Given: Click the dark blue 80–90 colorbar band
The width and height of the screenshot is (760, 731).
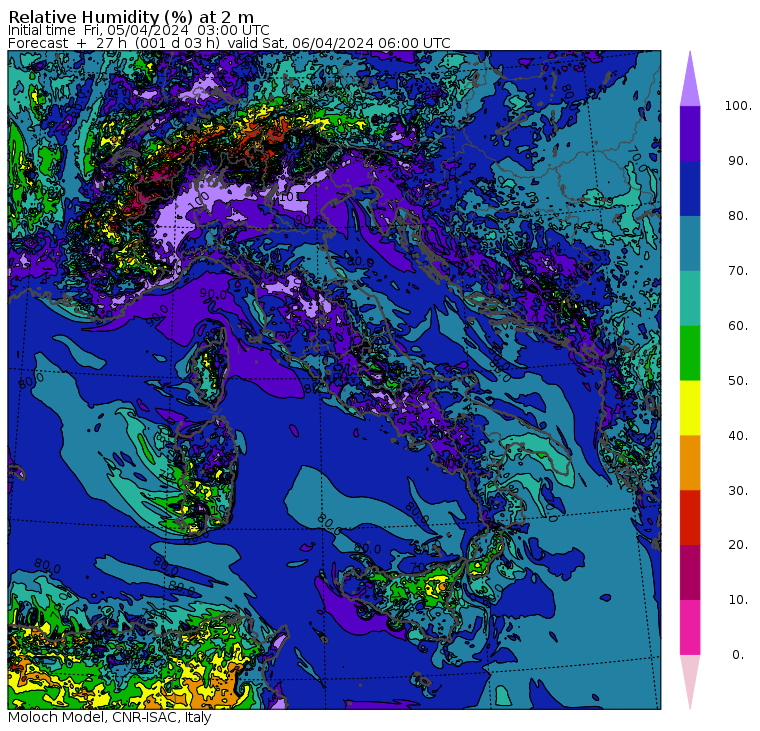Looking at the screenshot, I should pyautogui.click(x=690, y=188).
